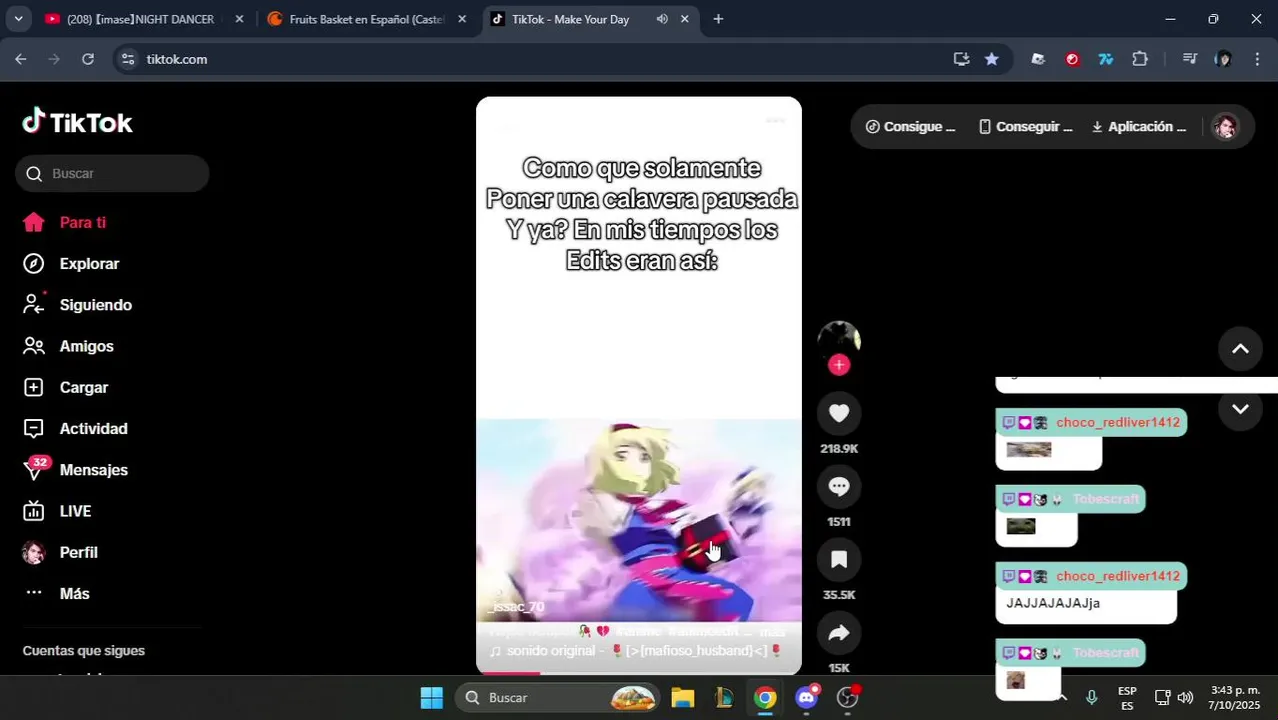
Task: Mute the TikTok tab audio icon
Action: (662, 19)
